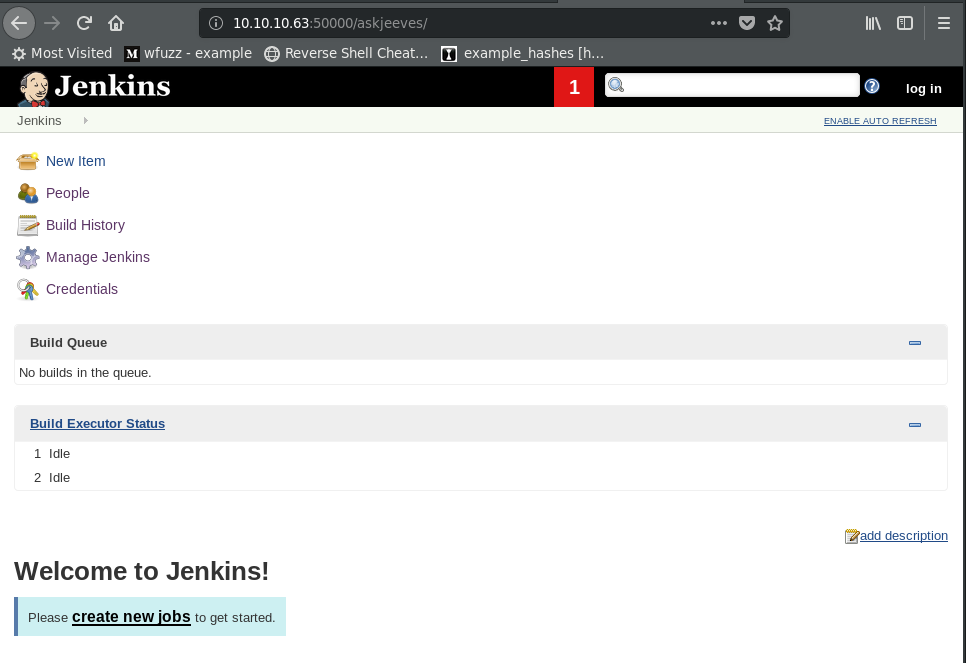Enable auto refresh
Image resolution: width=966 pixels, height=663 pixels.
pyautogui.click(x=880, y=121)
